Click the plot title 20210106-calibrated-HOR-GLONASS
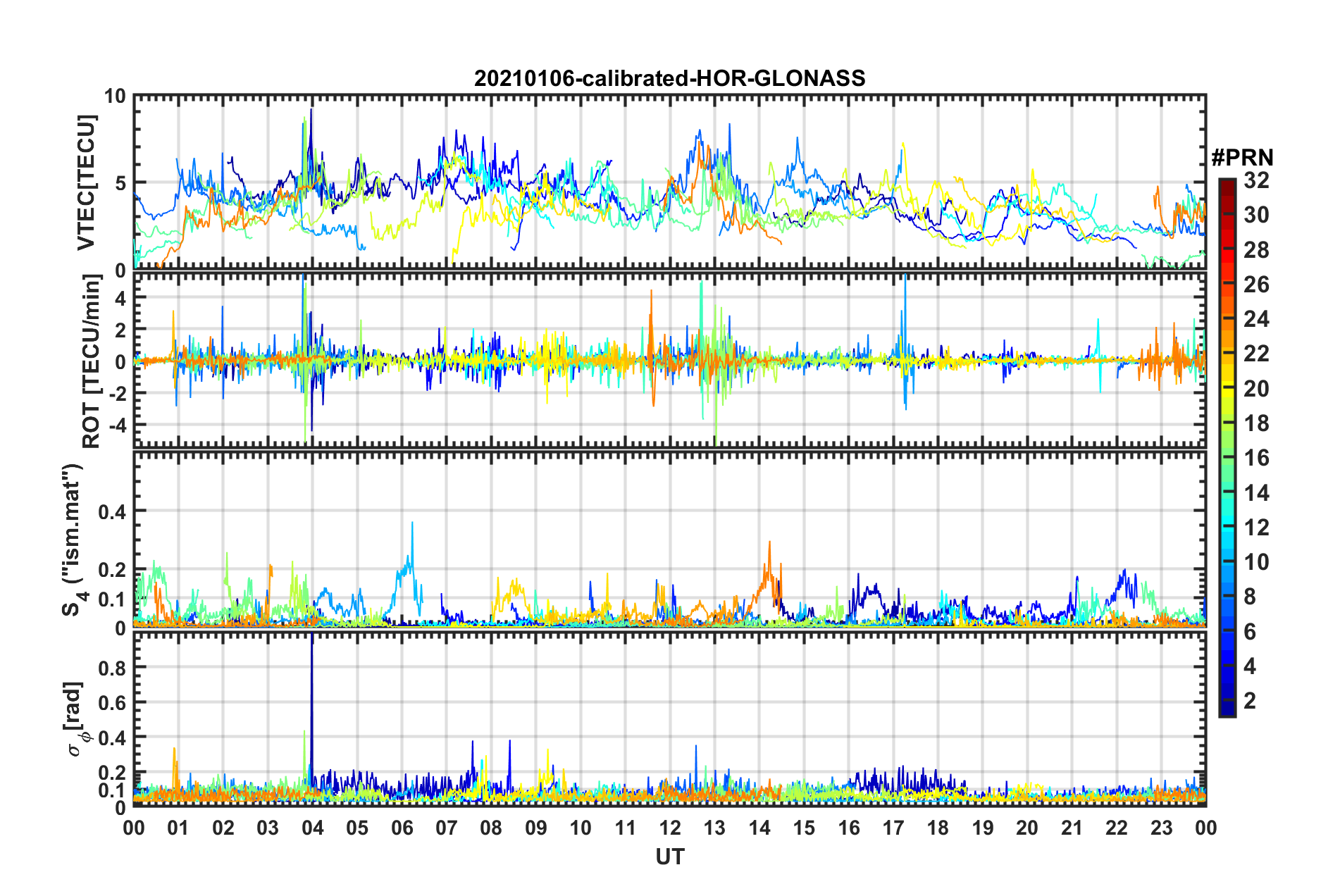 pos(669,78)
